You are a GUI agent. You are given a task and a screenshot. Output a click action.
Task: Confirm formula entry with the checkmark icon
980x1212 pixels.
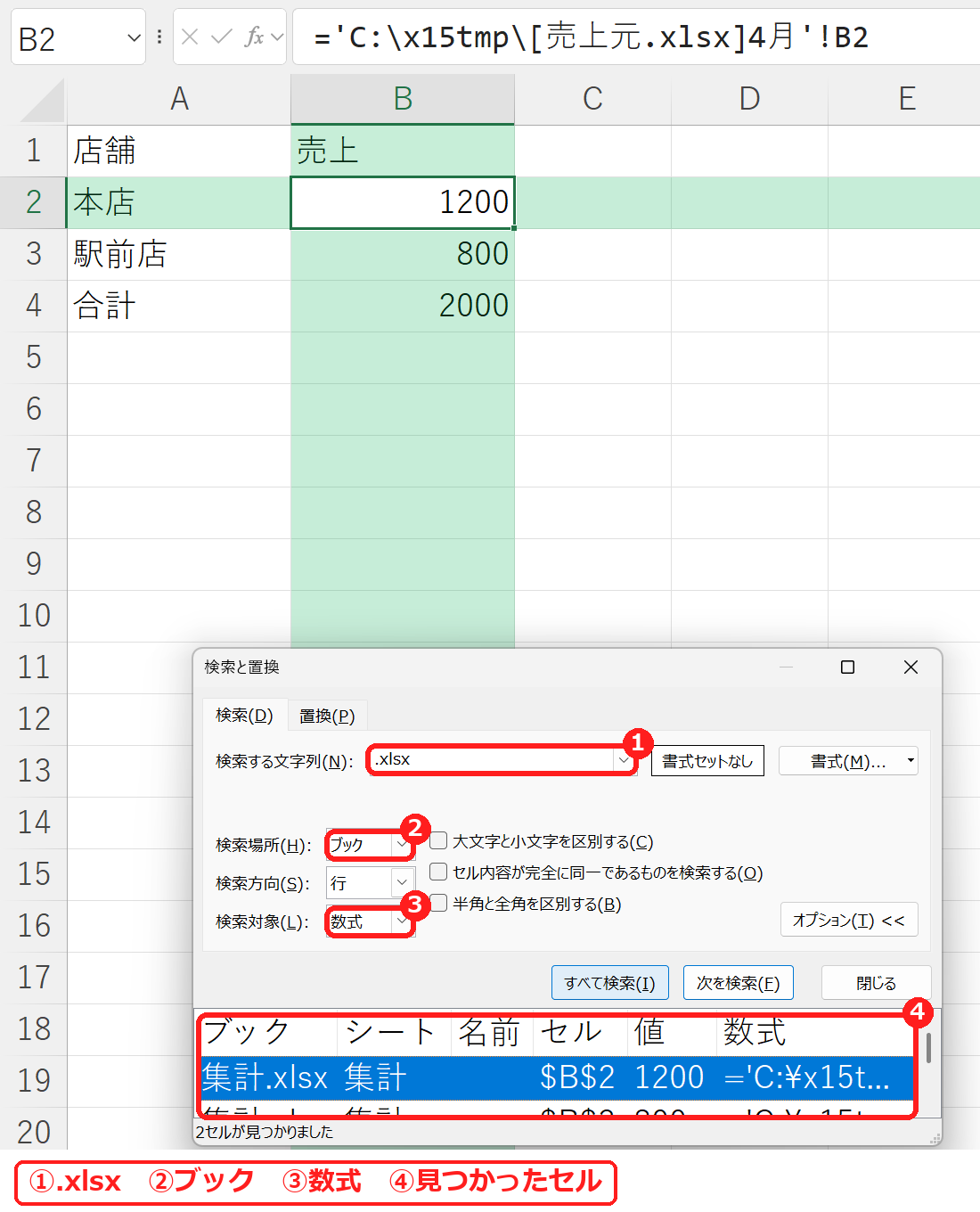tap(221, 37)
